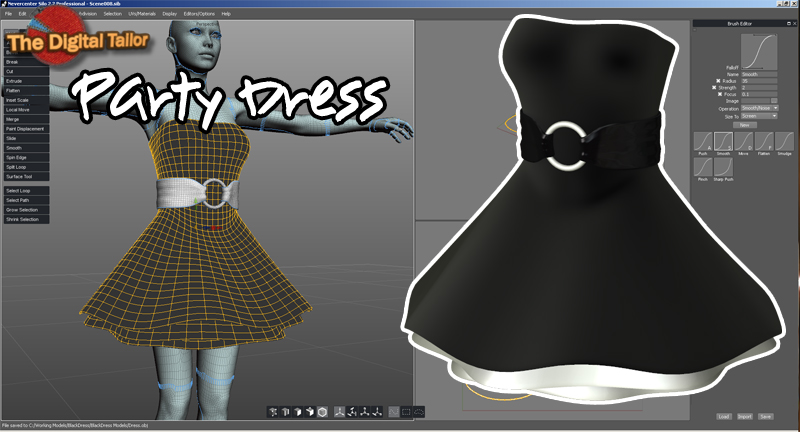This screenshot has height=432, width=800.
Task: Choose the Local Move tool button
Action: [27, 110]
